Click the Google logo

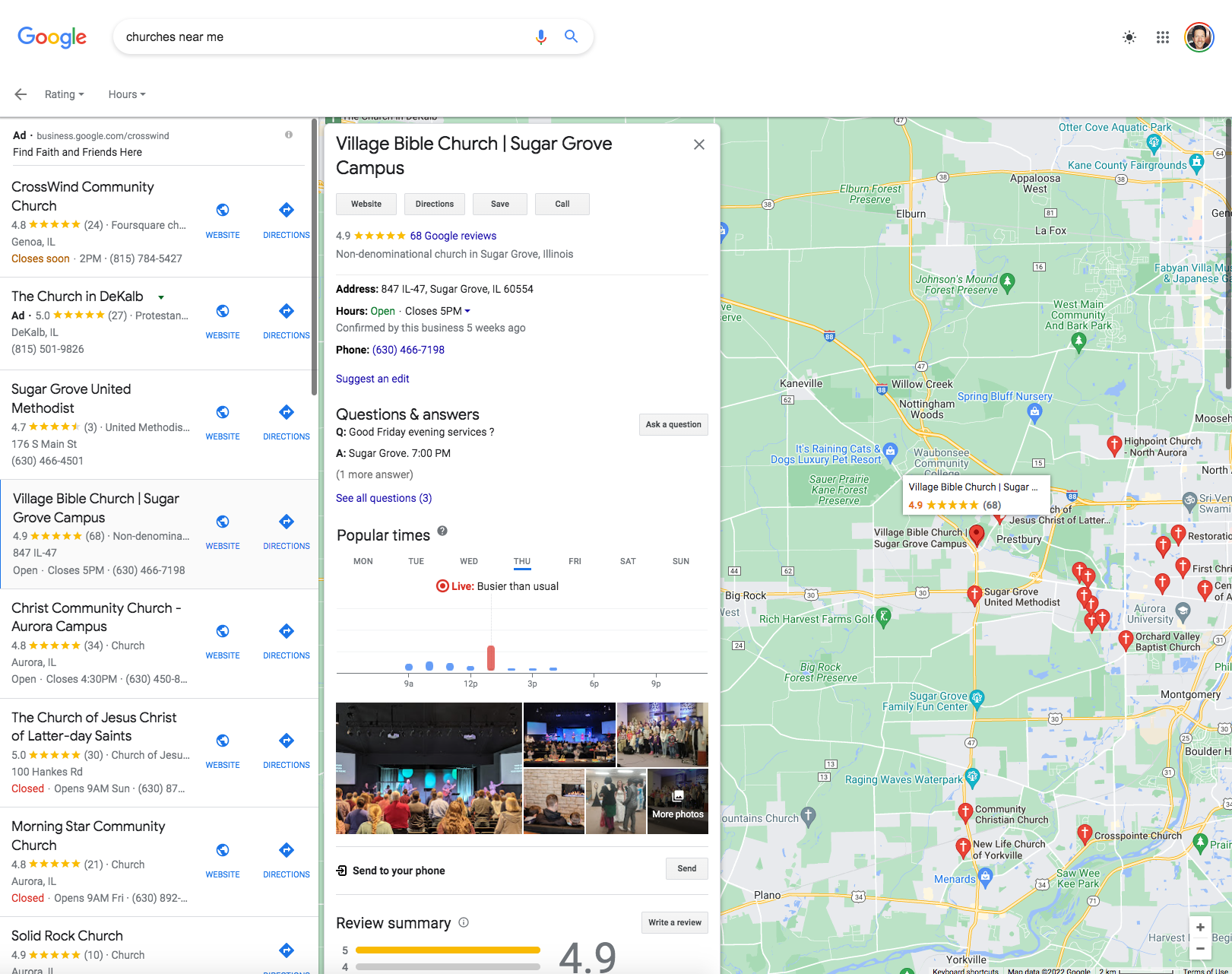52,36
